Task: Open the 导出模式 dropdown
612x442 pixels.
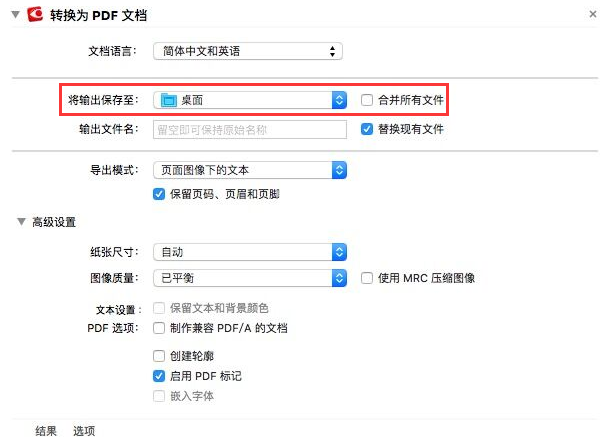Action: pyautogui.click(x=251, y=170)
